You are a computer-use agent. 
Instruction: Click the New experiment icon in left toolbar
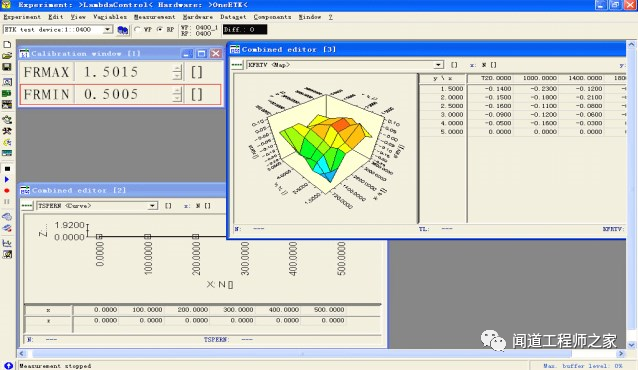point(7,44)
